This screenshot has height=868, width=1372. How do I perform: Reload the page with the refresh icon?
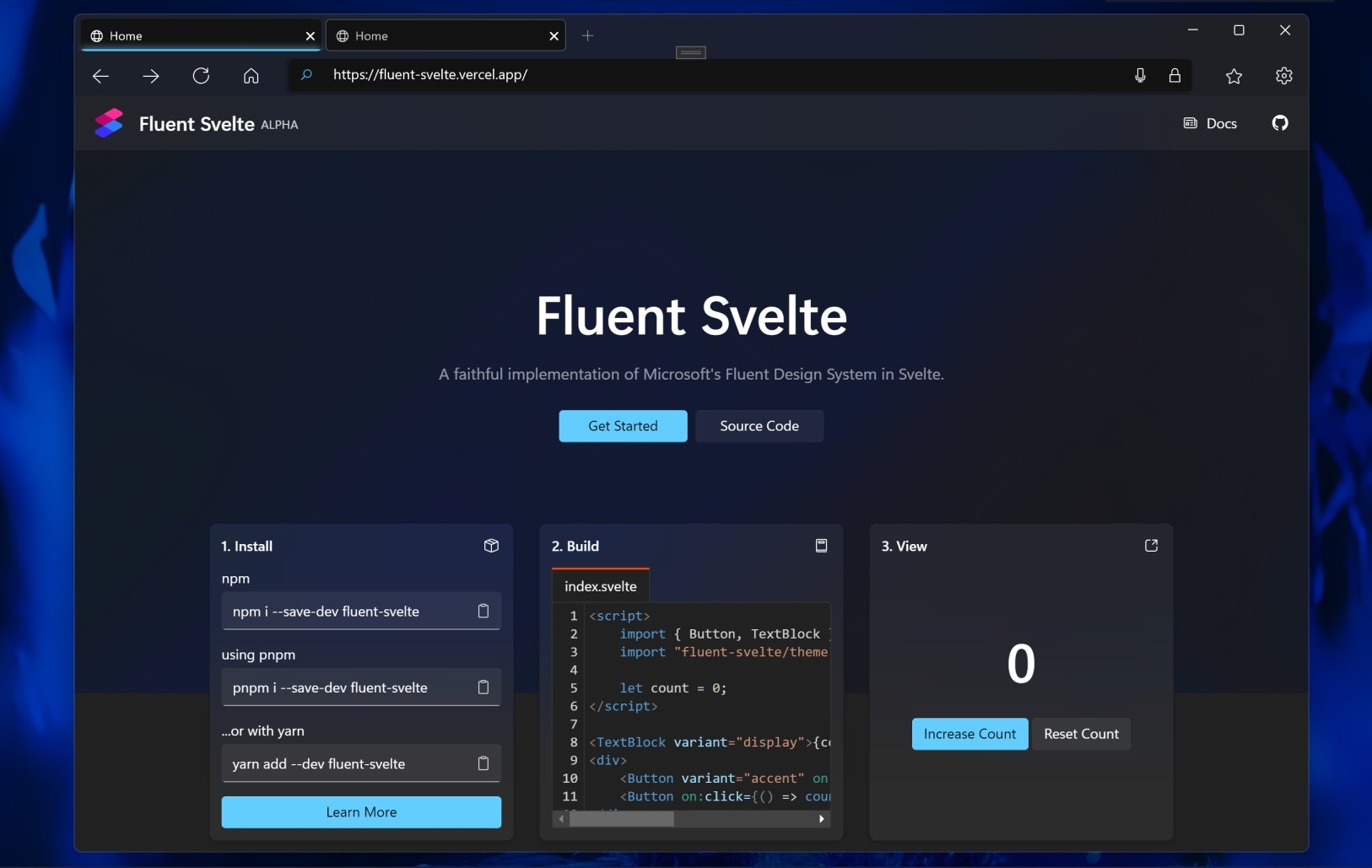[201, 76]
